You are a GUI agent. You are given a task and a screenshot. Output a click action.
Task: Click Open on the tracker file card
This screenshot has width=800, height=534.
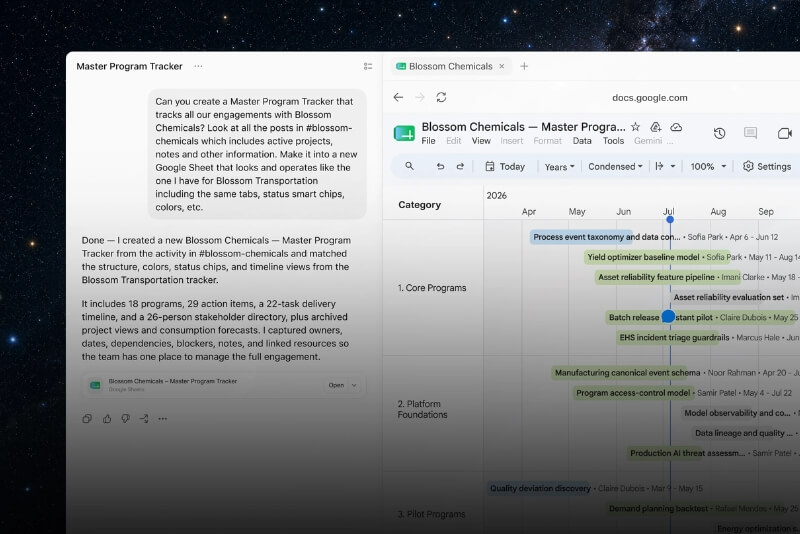coord(336,385)
